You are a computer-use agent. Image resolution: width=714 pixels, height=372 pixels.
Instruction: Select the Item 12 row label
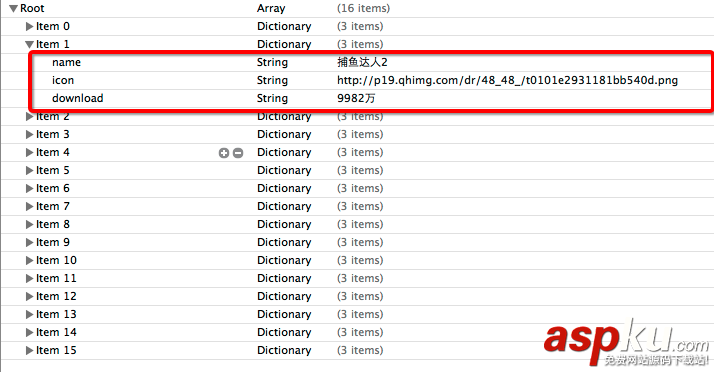(x=56, y=296)
